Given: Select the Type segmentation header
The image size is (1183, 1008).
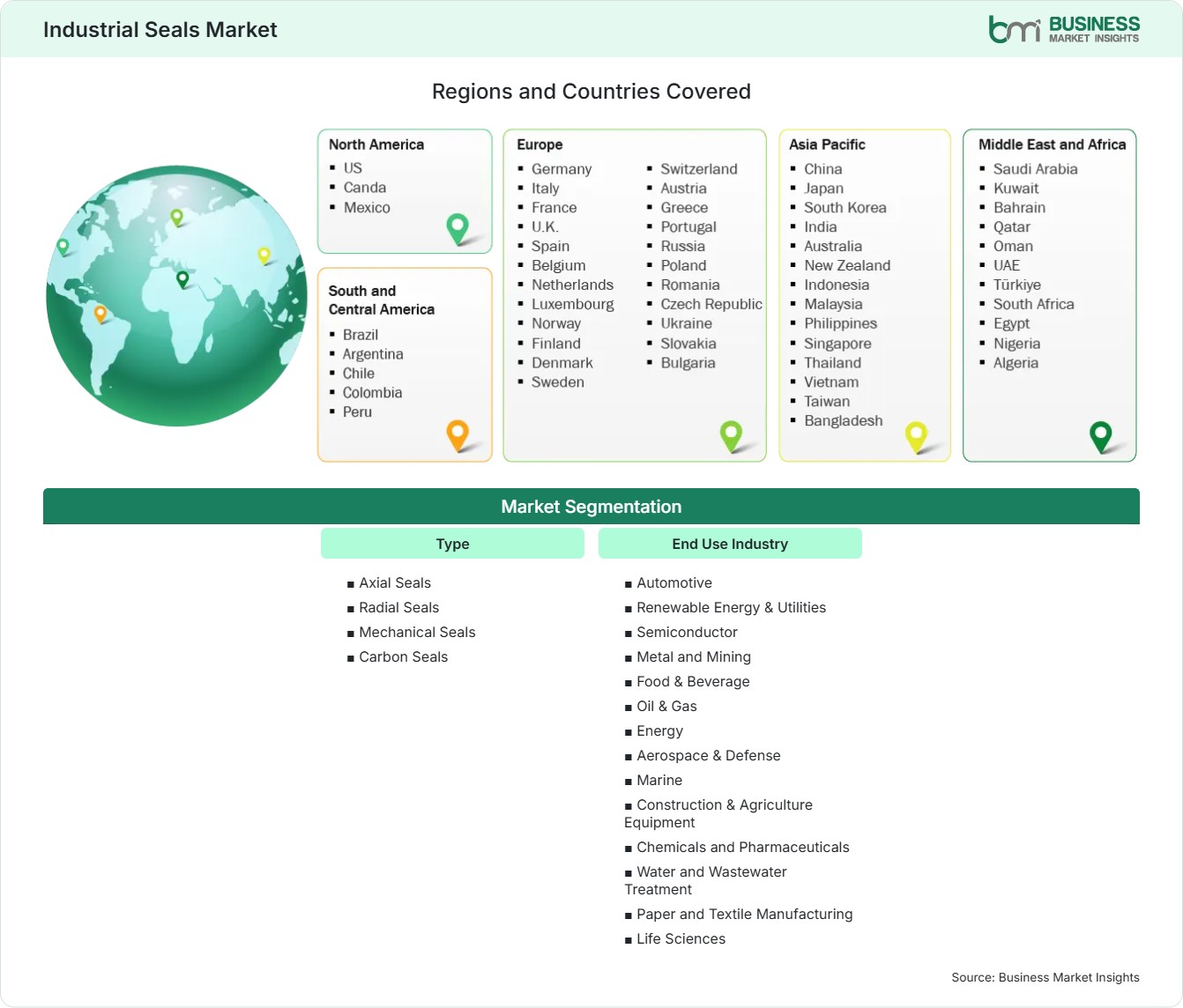Looking at the screenshot, I should 452,544.
